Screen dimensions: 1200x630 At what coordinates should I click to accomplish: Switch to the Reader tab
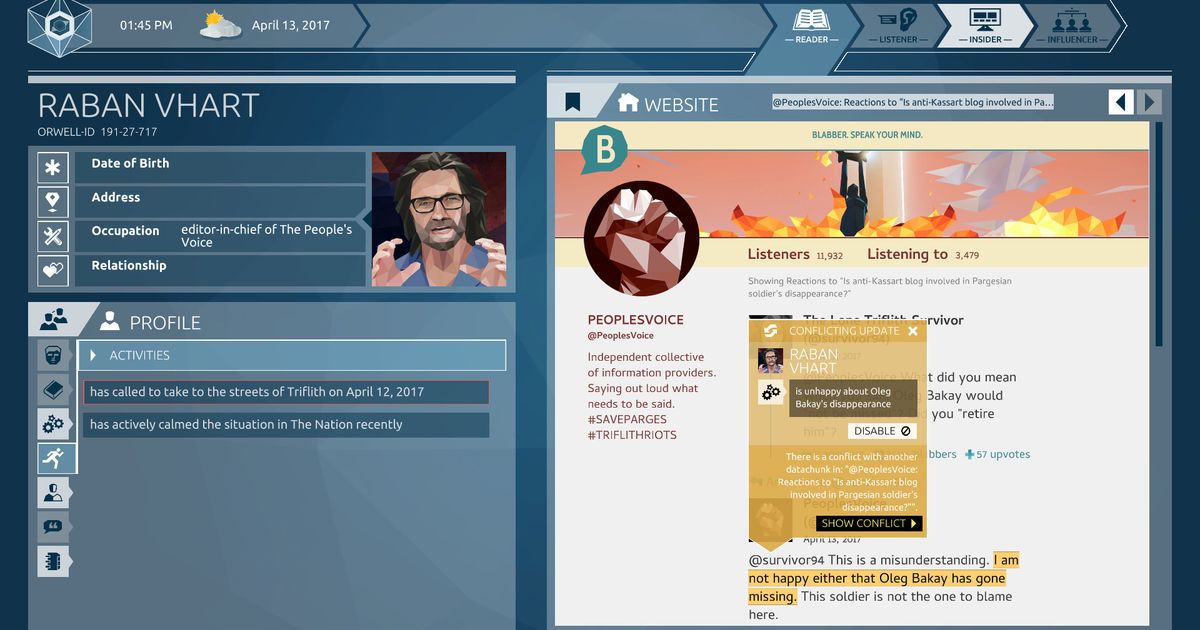point(812,25)
